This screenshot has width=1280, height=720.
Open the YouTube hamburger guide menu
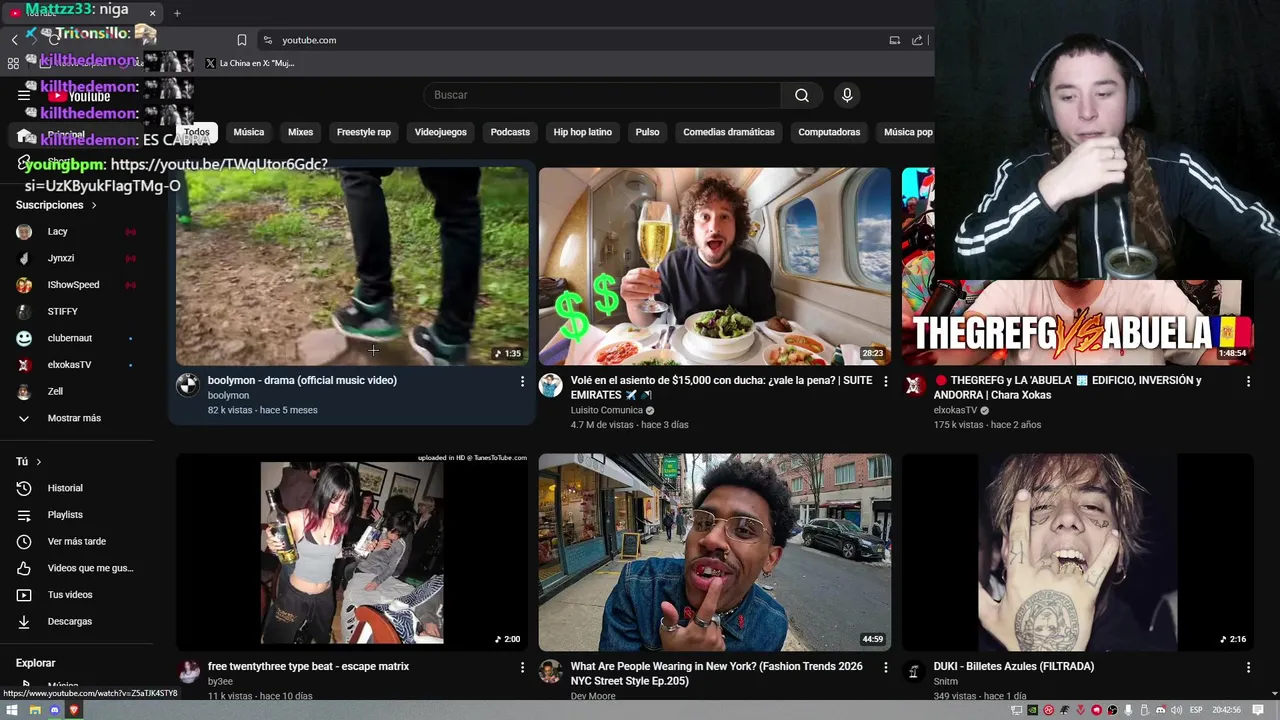(24, 95)
